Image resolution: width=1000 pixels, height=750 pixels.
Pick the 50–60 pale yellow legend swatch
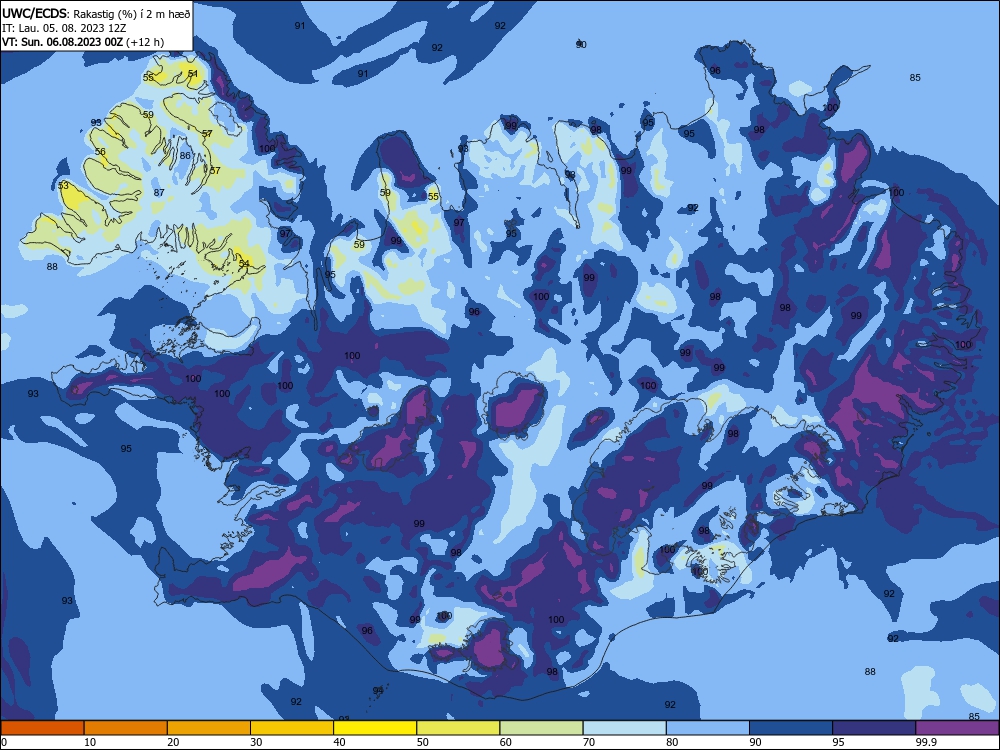click(x=458, y=728)
